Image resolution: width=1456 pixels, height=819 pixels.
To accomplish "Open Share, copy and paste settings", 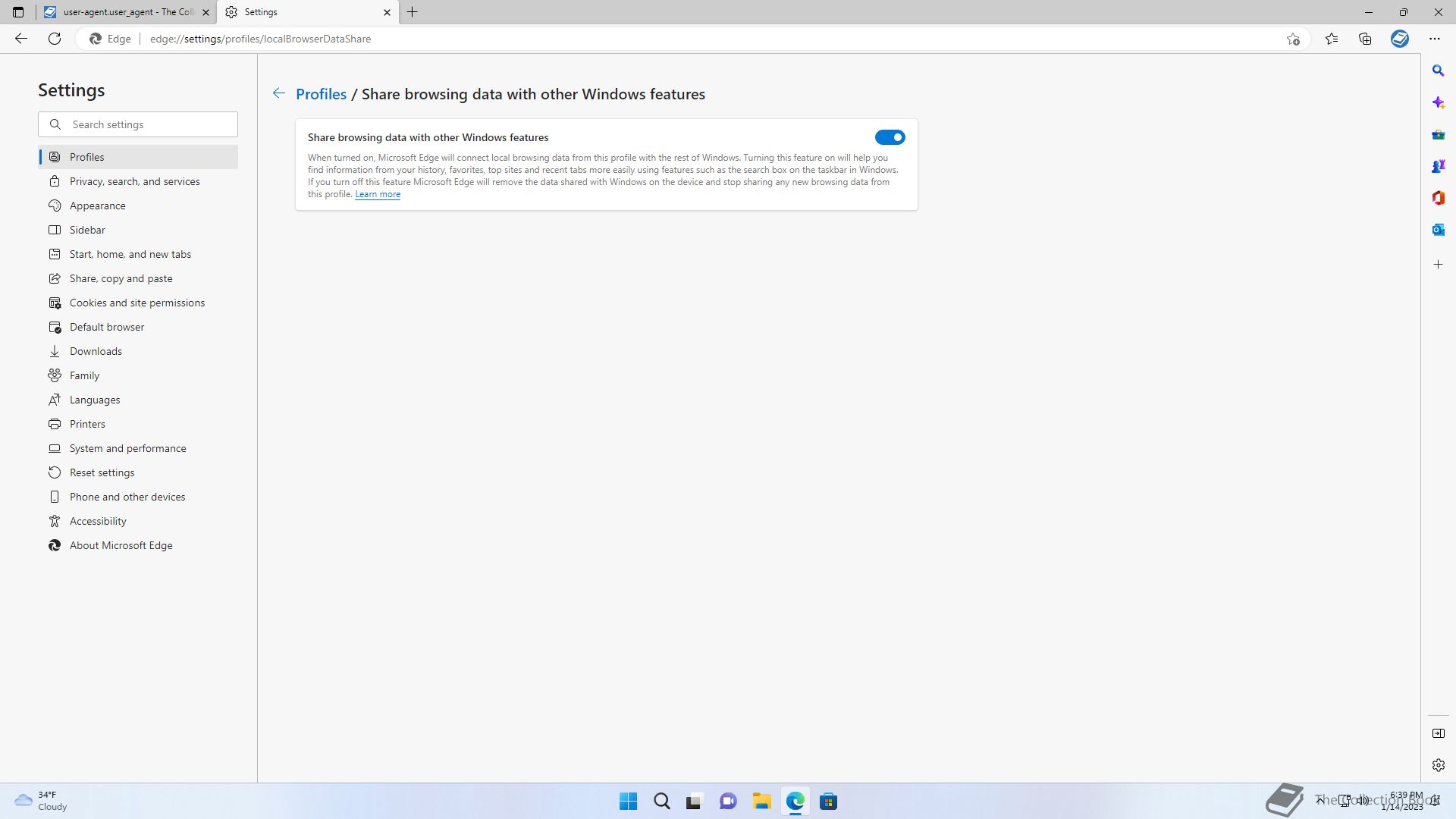I will [138, 278].
